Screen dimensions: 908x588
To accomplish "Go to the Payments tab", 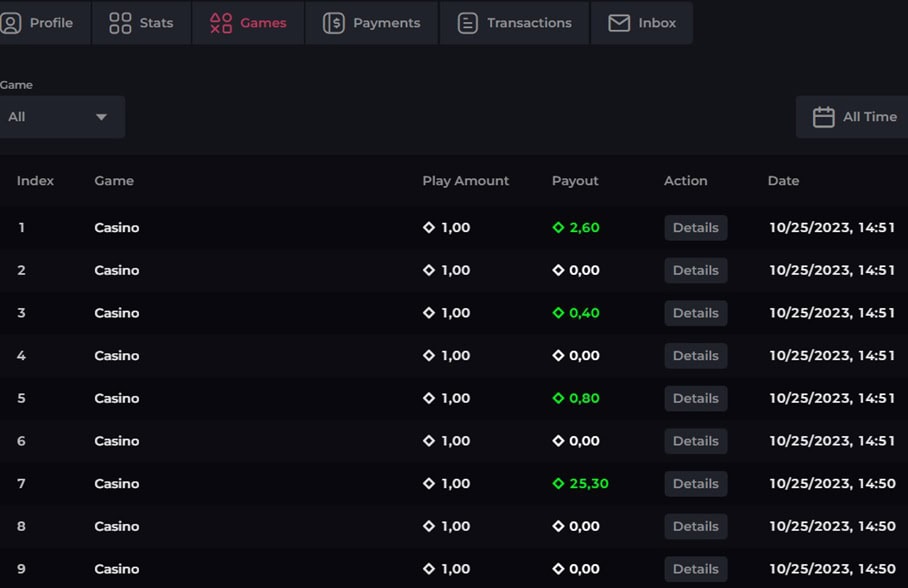I will (371, 23).
